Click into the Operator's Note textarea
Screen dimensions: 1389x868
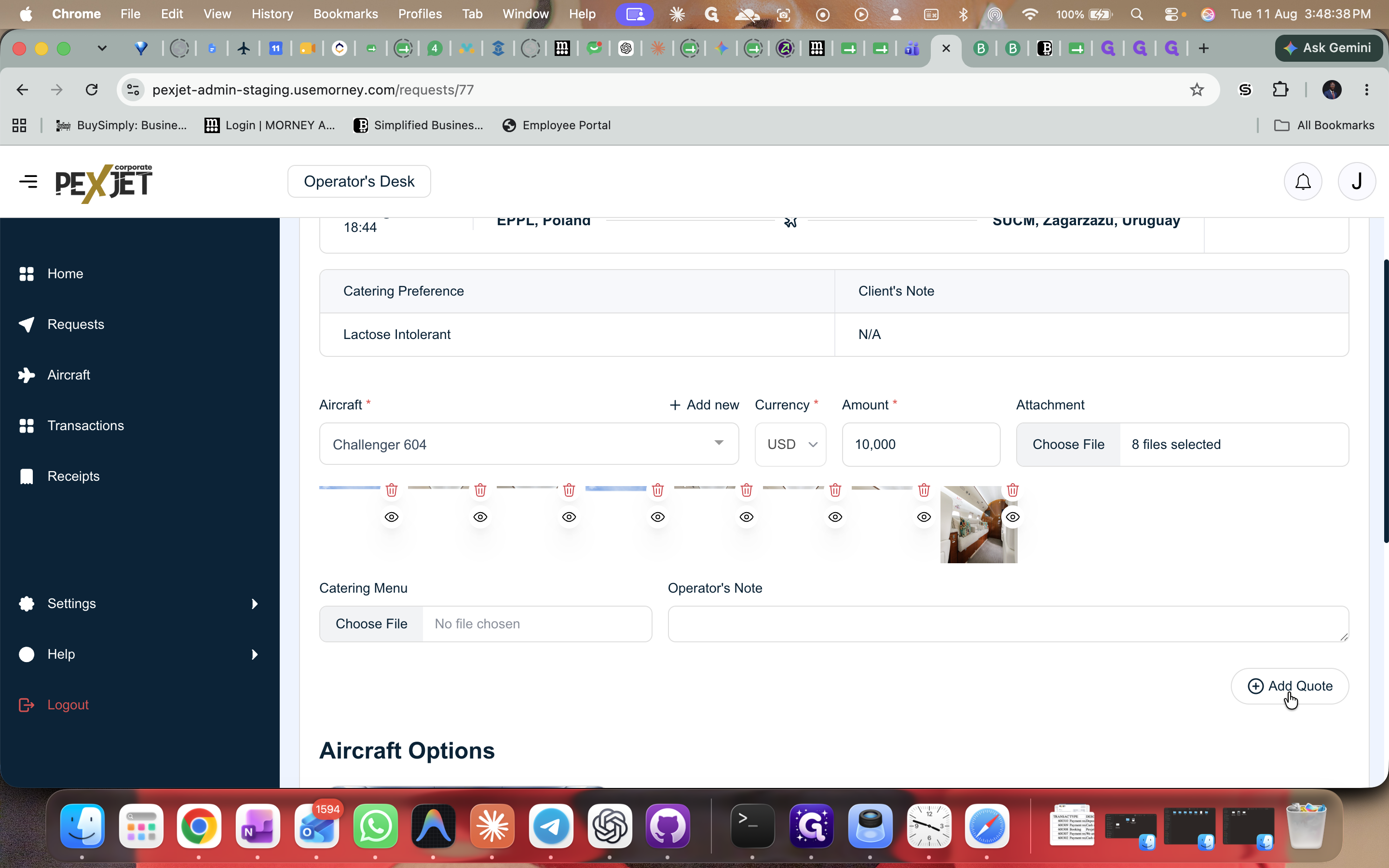1008,624
